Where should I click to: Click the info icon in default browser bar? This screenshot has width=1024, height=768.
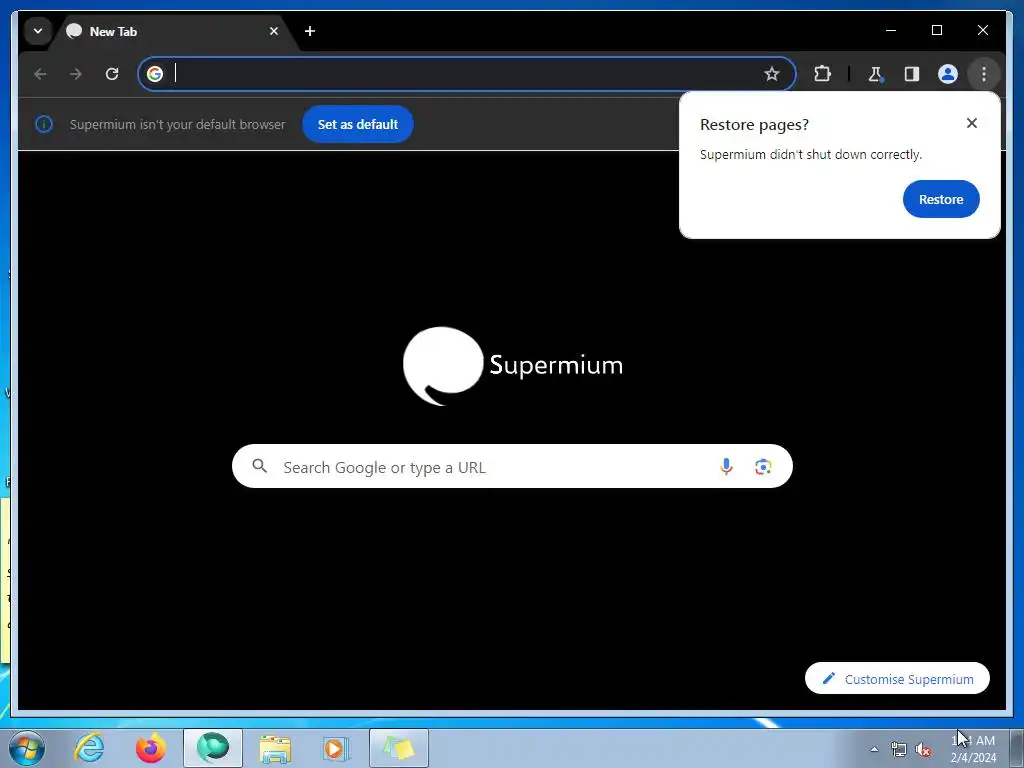pyautogui.click(x=44, y=124)
